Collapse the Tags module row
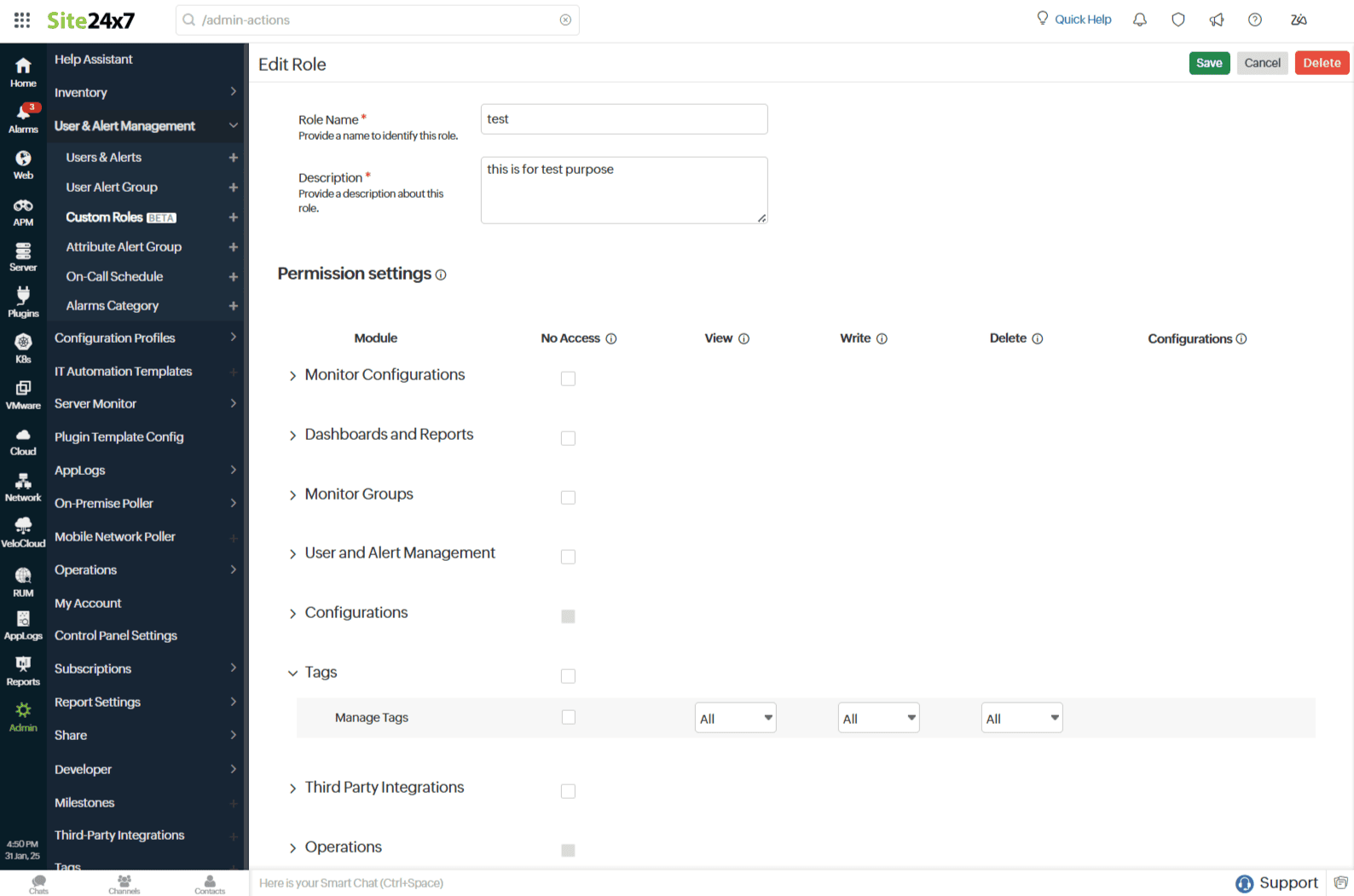This screenshot has width=1354, height=896. (292, 673)
